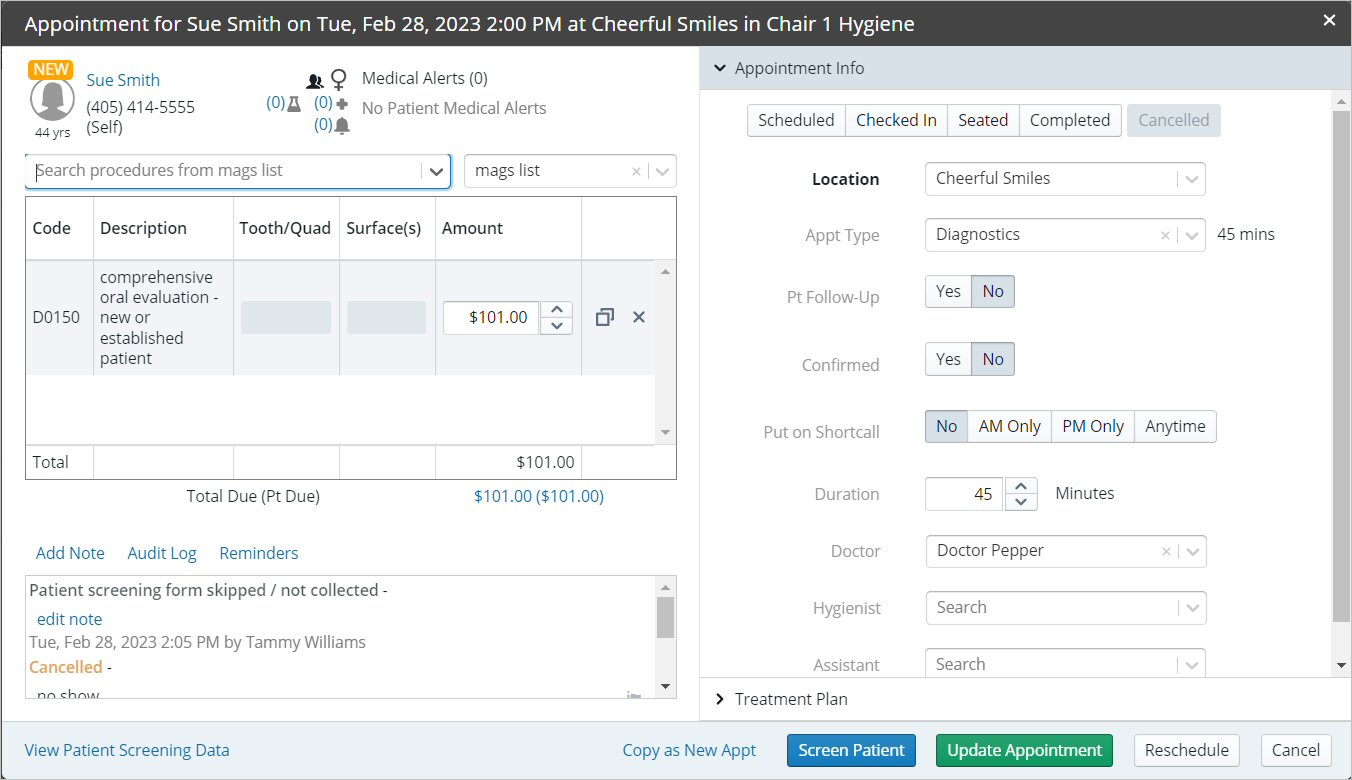1352x780 pixels.
Task: Increase Duration minutes with up arrow
Action: click(x=1020, y=487)
